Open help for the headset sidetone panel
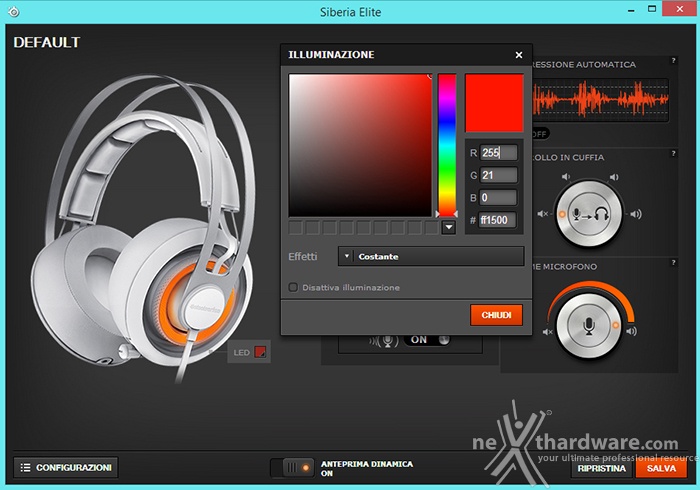Image resolution: width=700 pixels, height=490 pixels. [x=673, y=153]
